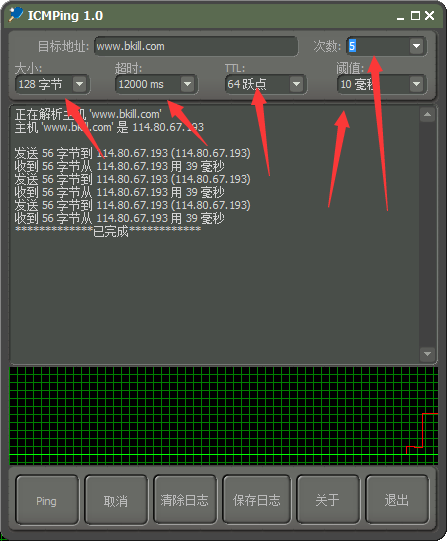Click the 目标地址 target address field
The image size is (447, 541).
click(196, 46)
